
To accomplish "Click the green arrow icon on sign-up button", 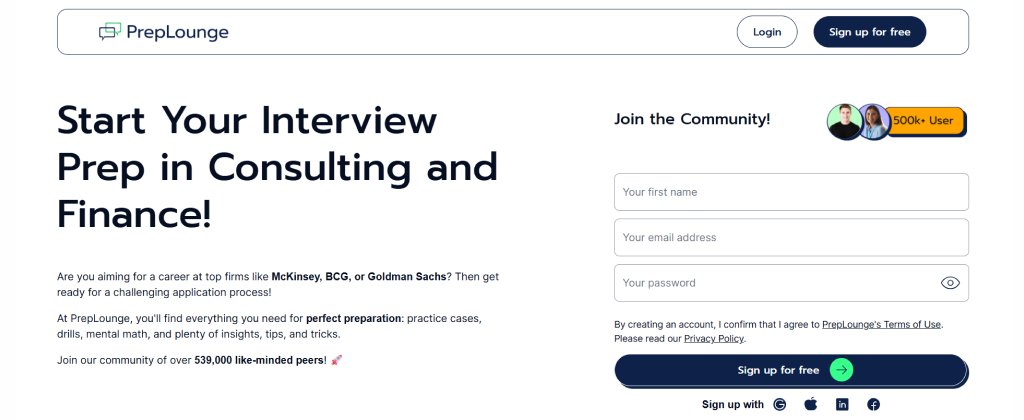I will (x=841, y=370).
